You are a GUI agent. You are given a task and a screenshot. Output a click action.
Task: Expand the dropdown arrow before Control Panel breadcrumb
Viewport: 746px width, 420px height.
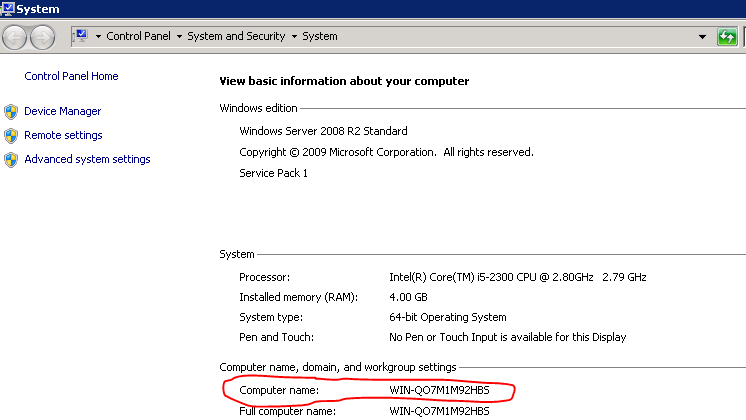[98, 37]
